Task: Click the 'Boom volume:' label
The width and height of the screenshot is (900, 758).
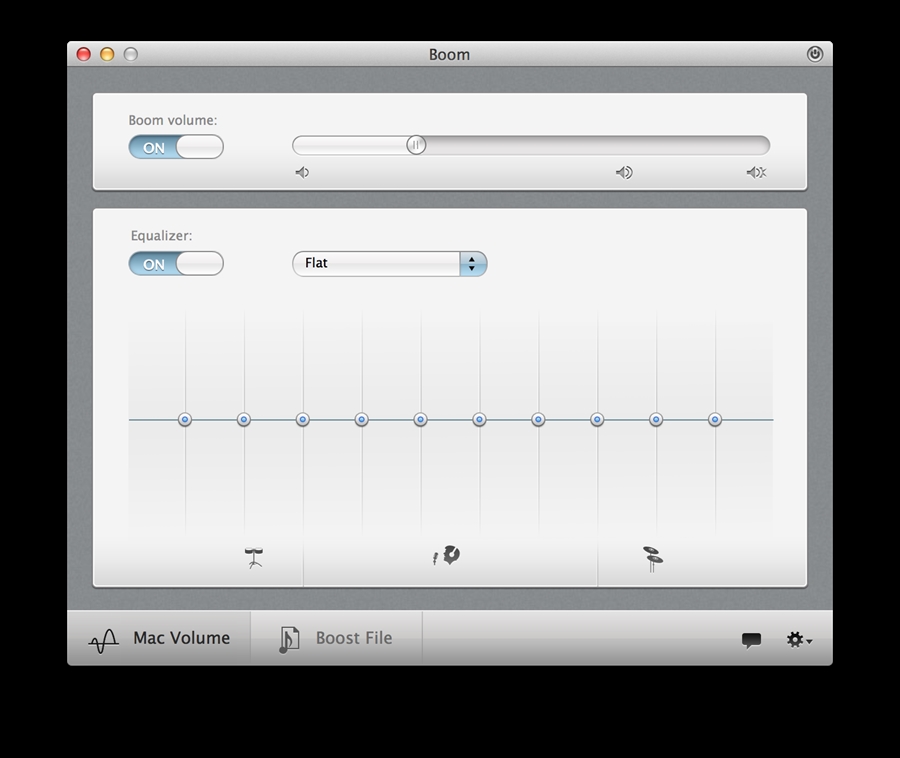Action: (x=173, y=120)
